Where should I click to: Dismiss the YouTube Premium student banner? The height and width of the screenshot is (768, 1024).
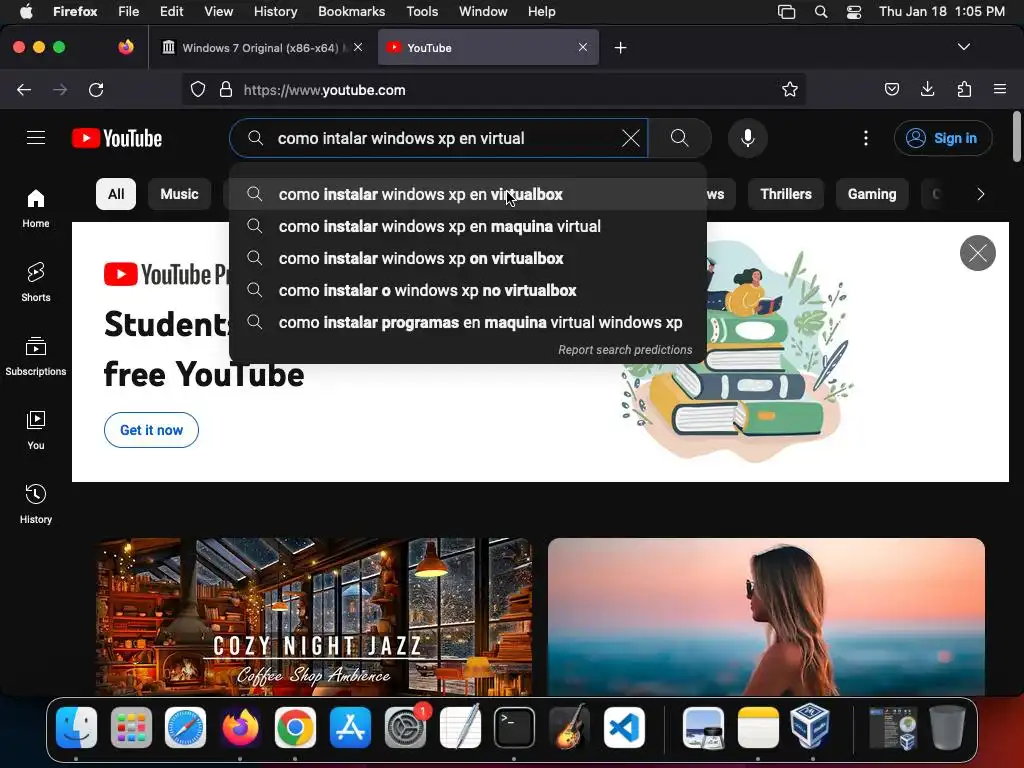(978, 253)
